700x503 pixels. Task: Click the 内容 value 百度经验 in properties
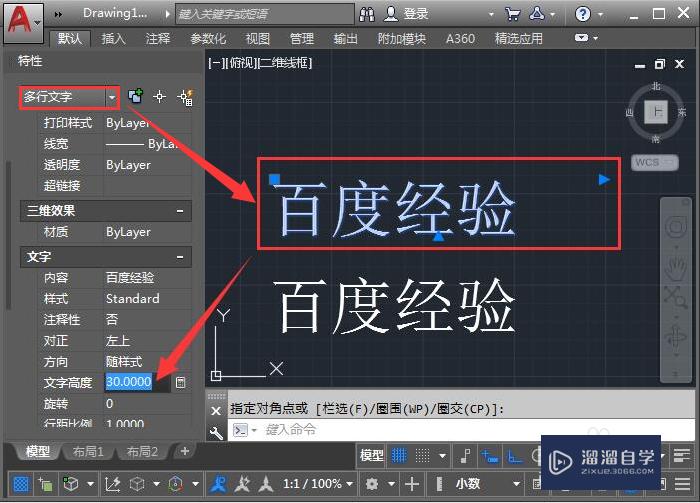click(130, 278)
